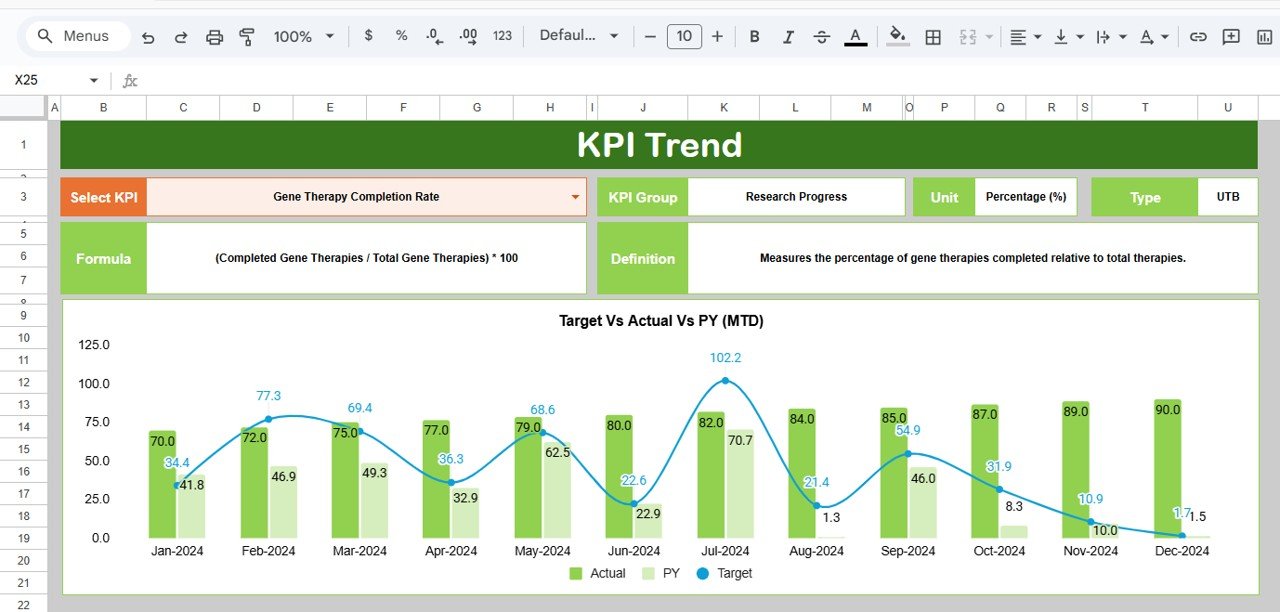Click the Print icon
This screenshot has height=612, width=1280.
[x=214, y=36]
